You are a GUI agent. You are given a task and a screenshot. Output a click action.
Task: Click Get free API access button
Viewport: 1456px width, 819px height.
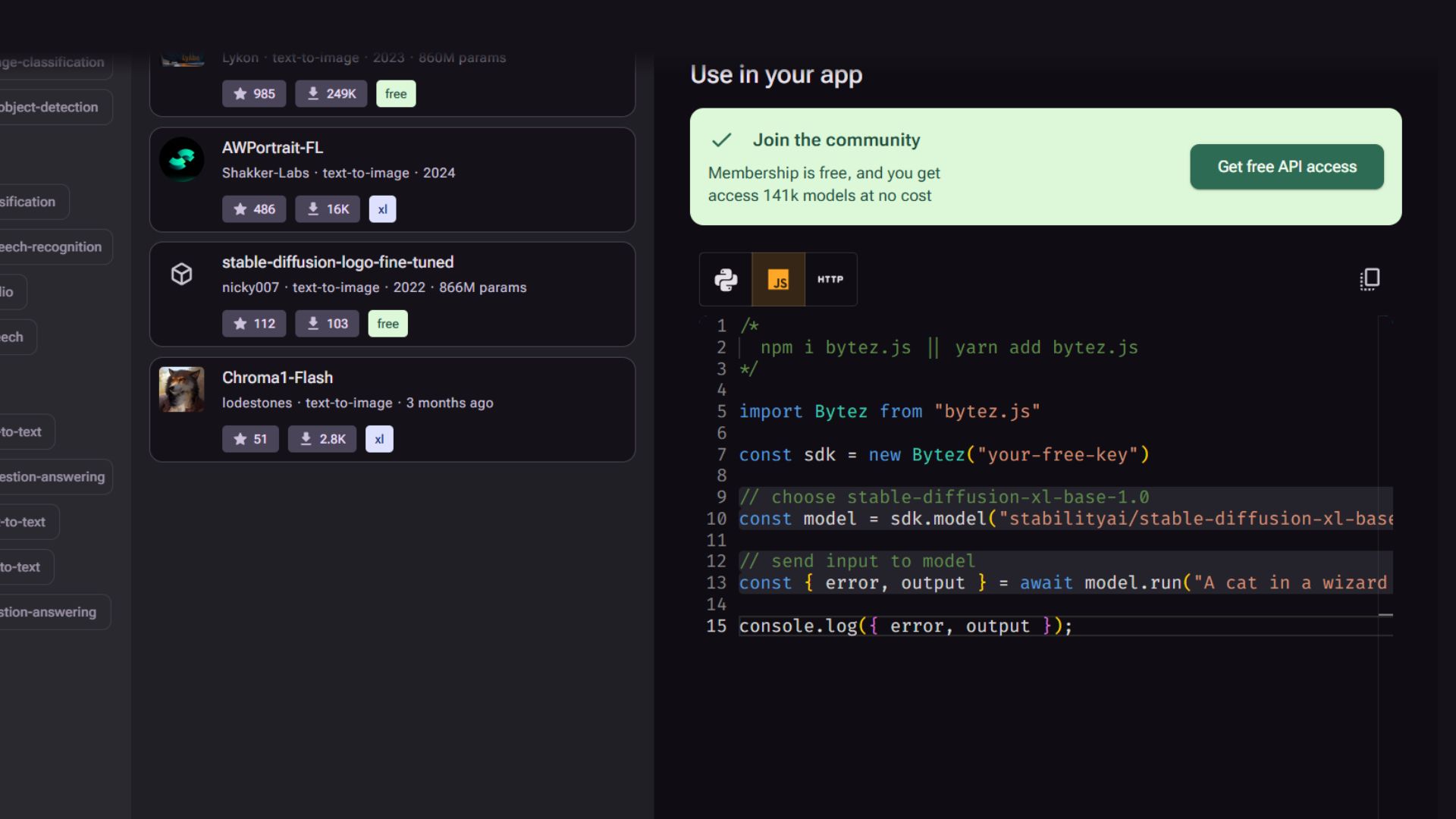(x=1286, y=167)
